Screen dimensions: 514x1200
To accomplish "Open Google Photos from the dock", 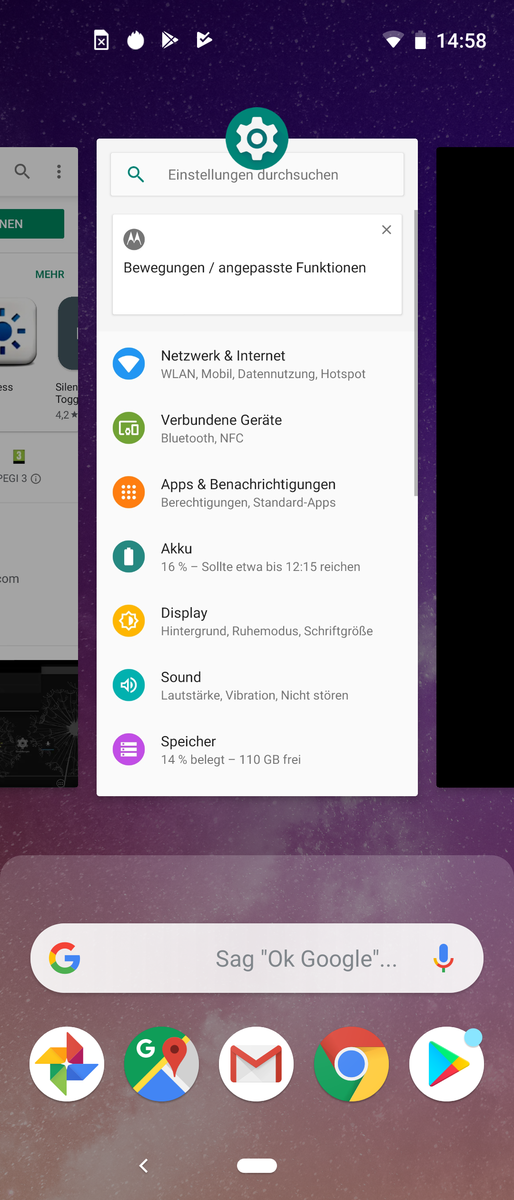I will coord(67,1064).
